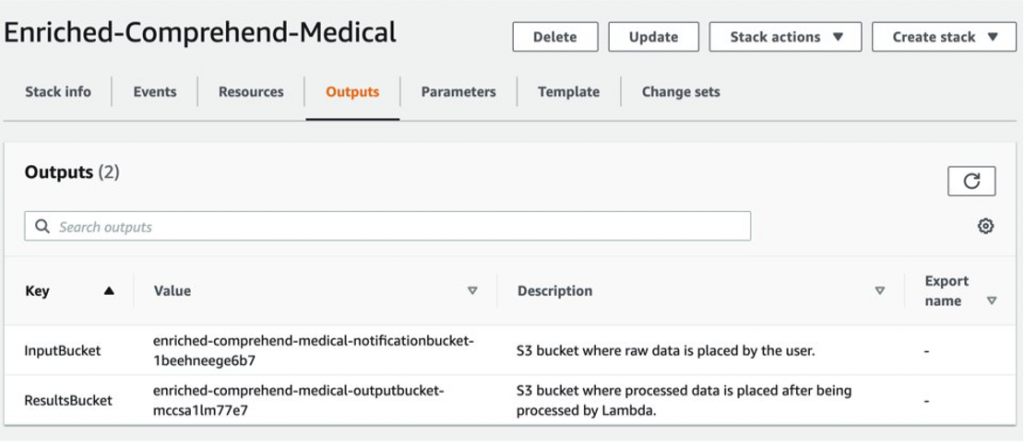View the Resources tab

(x=251, y=92)
